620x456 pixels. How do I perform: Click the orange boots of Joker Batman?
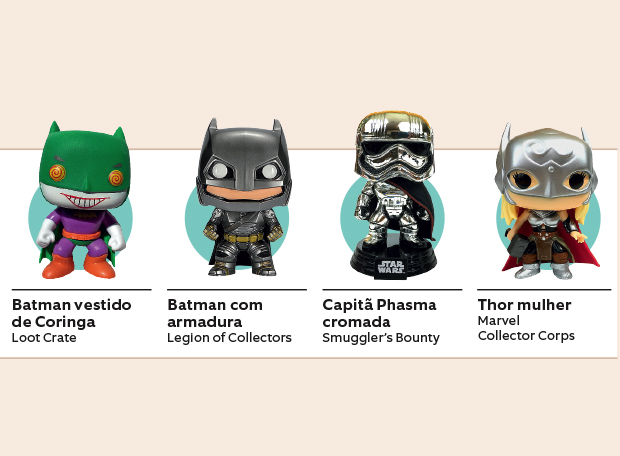click(79, 266)
